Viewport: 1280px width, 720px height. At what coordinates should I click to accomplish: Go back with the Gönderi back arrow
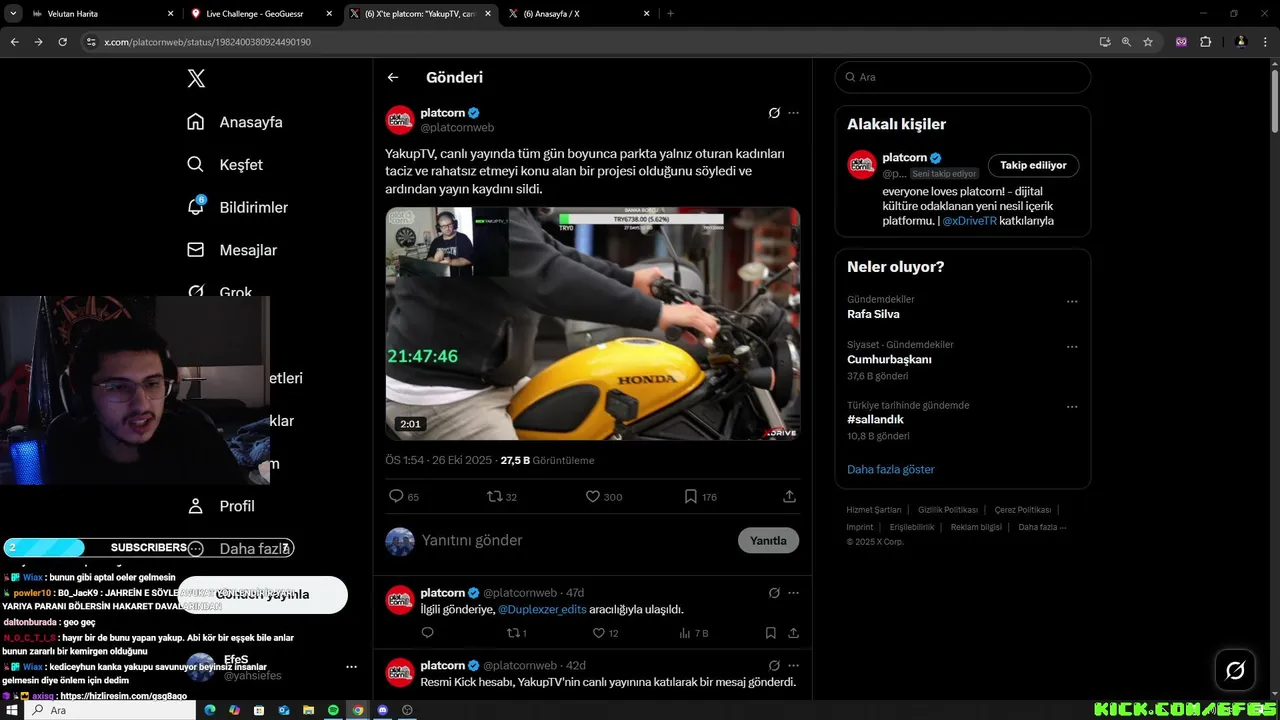click(x=393, y=77)
